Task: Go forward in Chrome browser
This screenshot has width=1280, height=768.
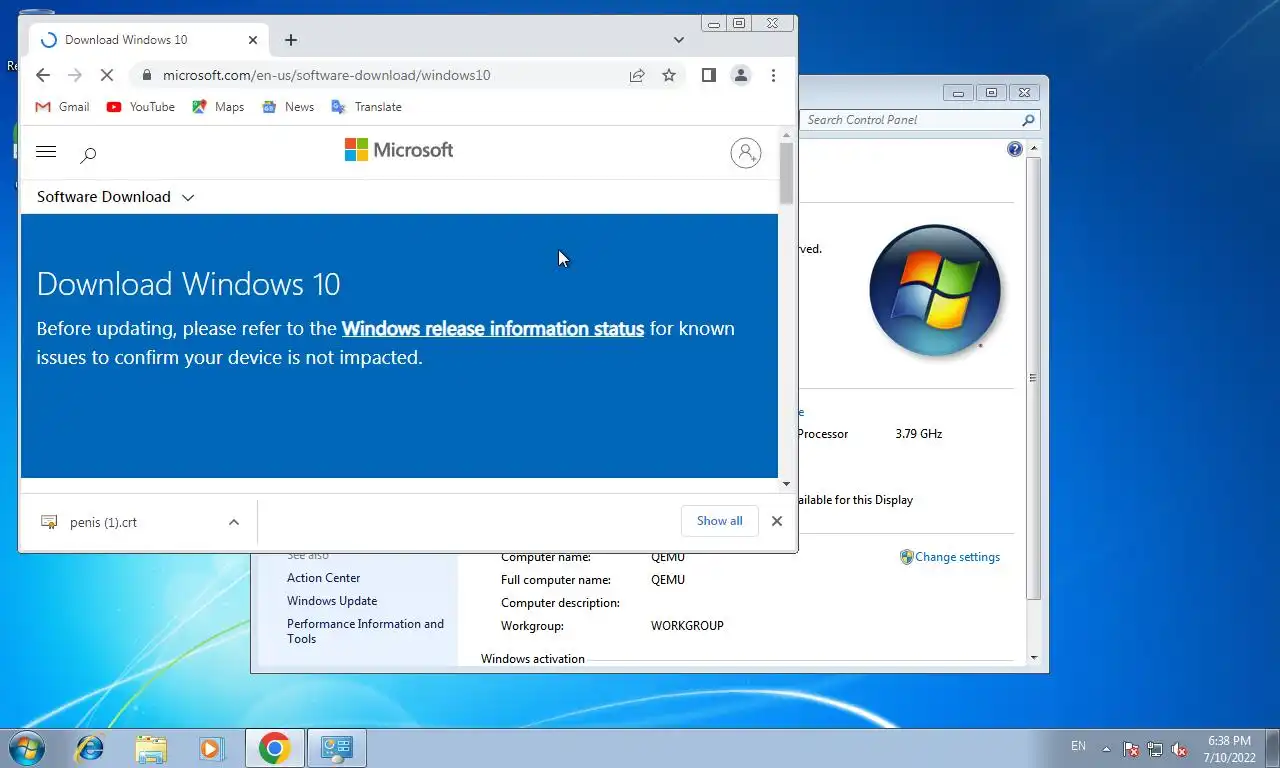Action: 74,75
